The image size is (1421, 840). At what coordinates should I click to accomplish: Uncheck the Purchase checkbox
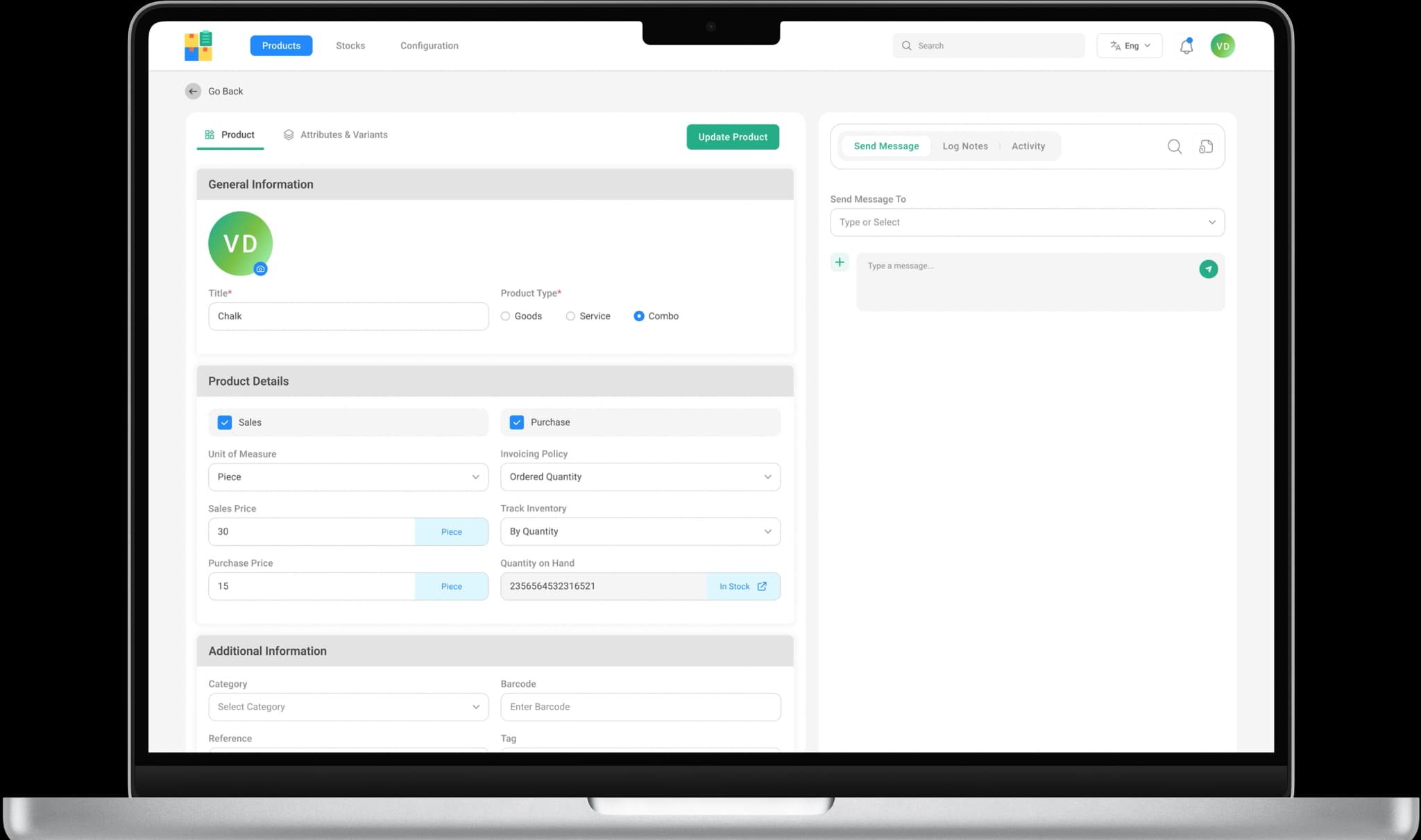click(517, 422)
